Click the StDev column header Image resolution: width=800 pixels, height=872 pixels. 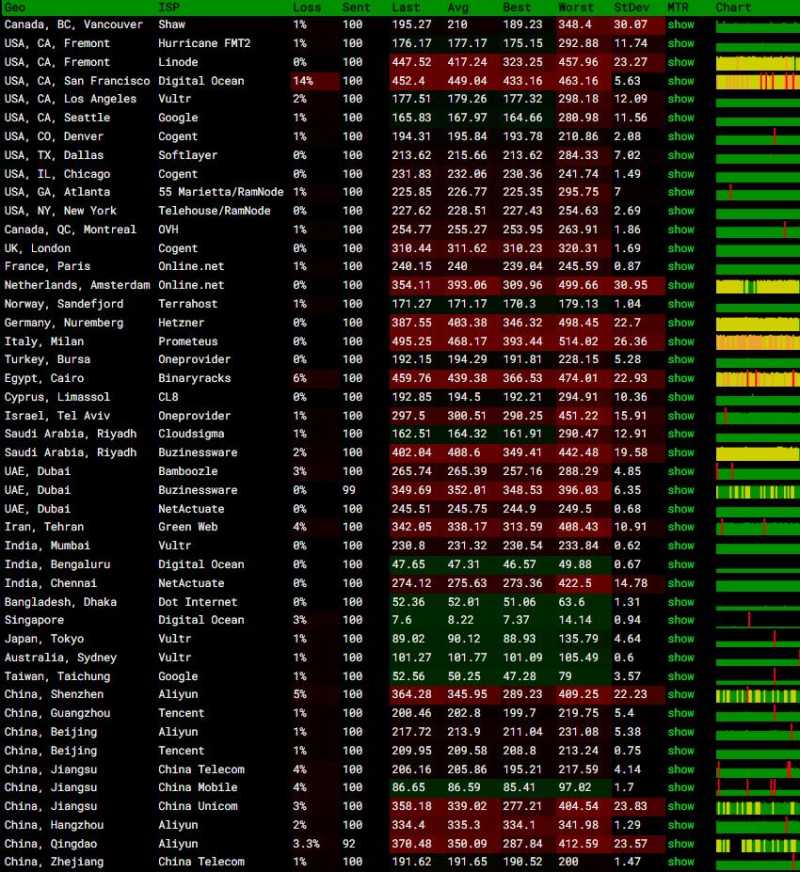pyautogui.click(x=631, y=7)
